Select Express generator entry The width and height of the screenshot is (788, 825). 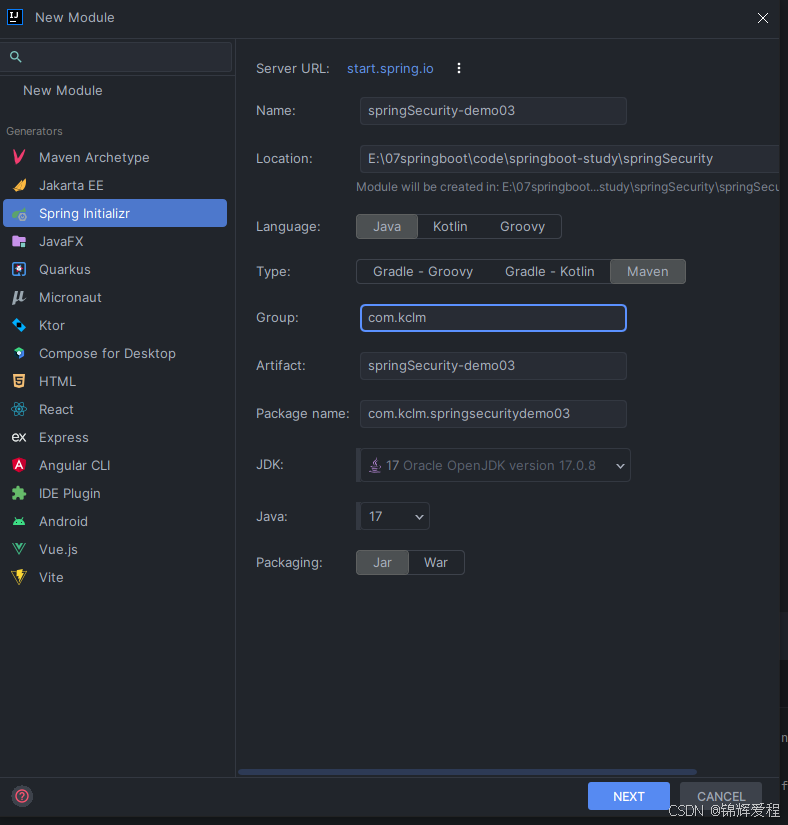115,437
